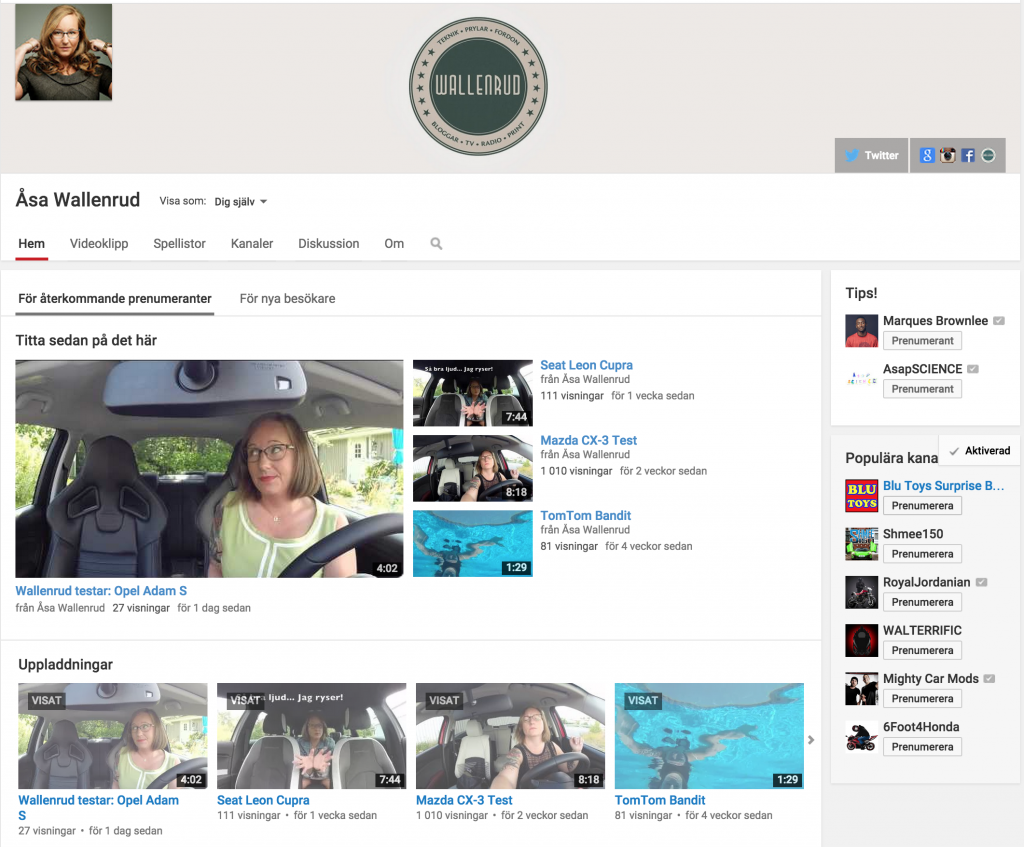Open the Twitter link in the channel banner
The image size is (1024, 847).
click(871, 155)
